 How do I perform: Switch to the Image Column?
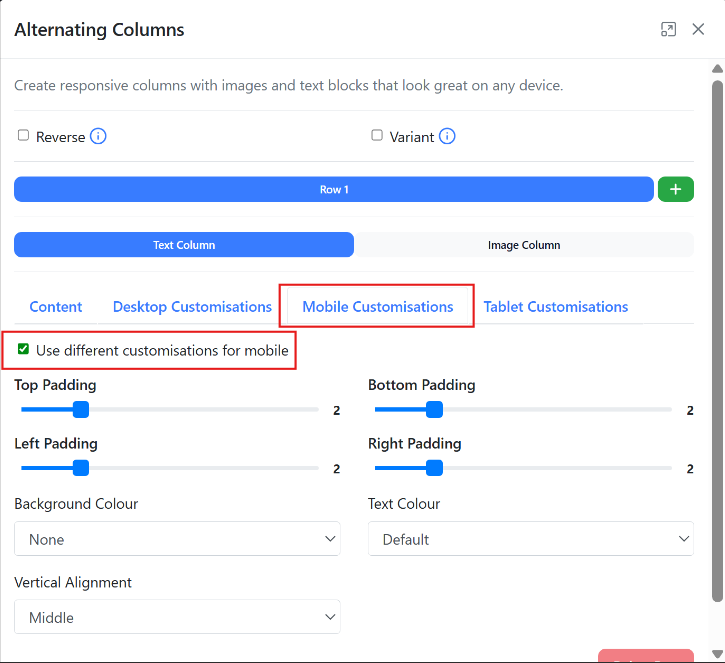[524, 245]
